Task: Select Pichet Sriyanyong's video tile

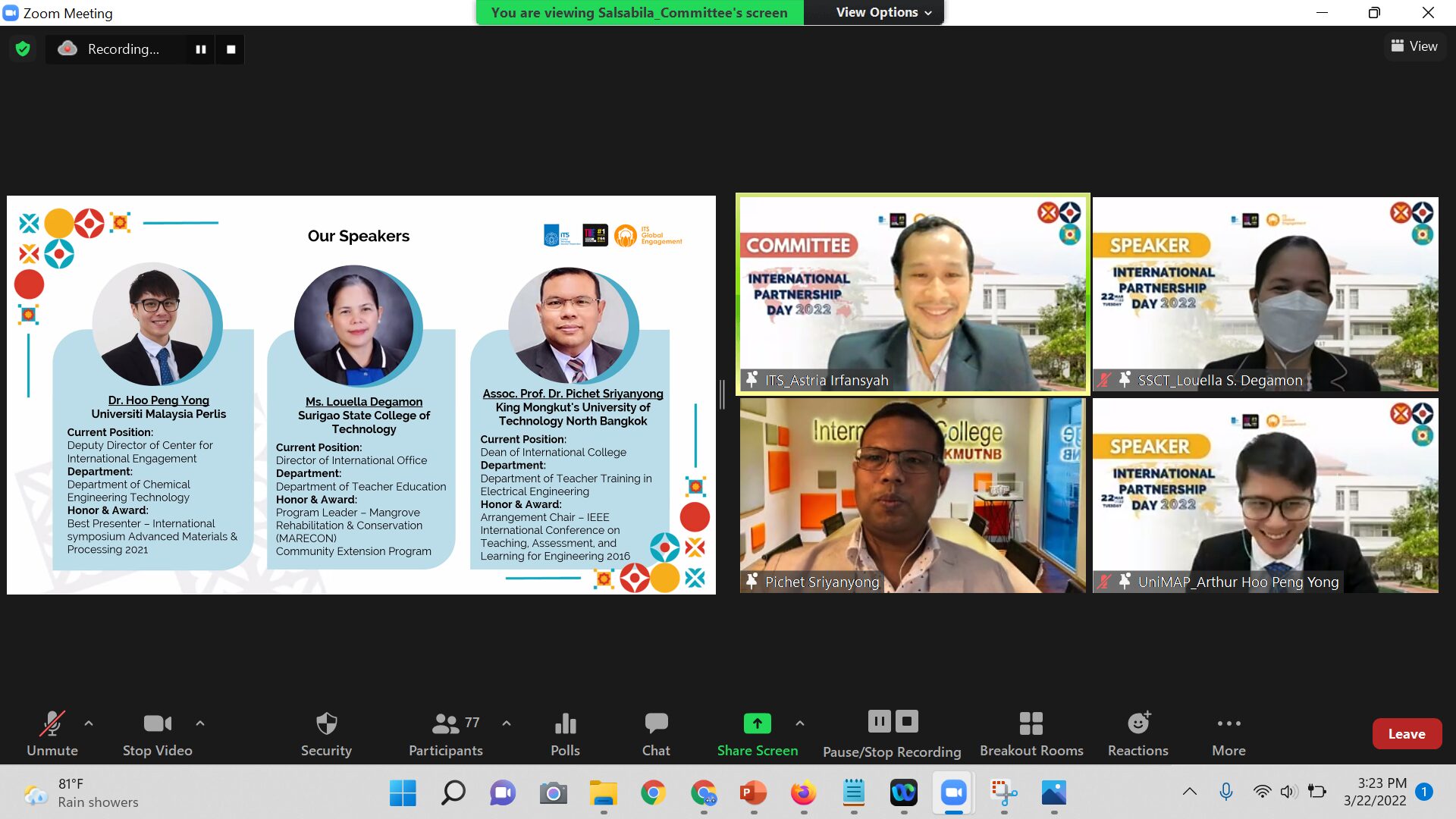Action: (x=912, y=495)
